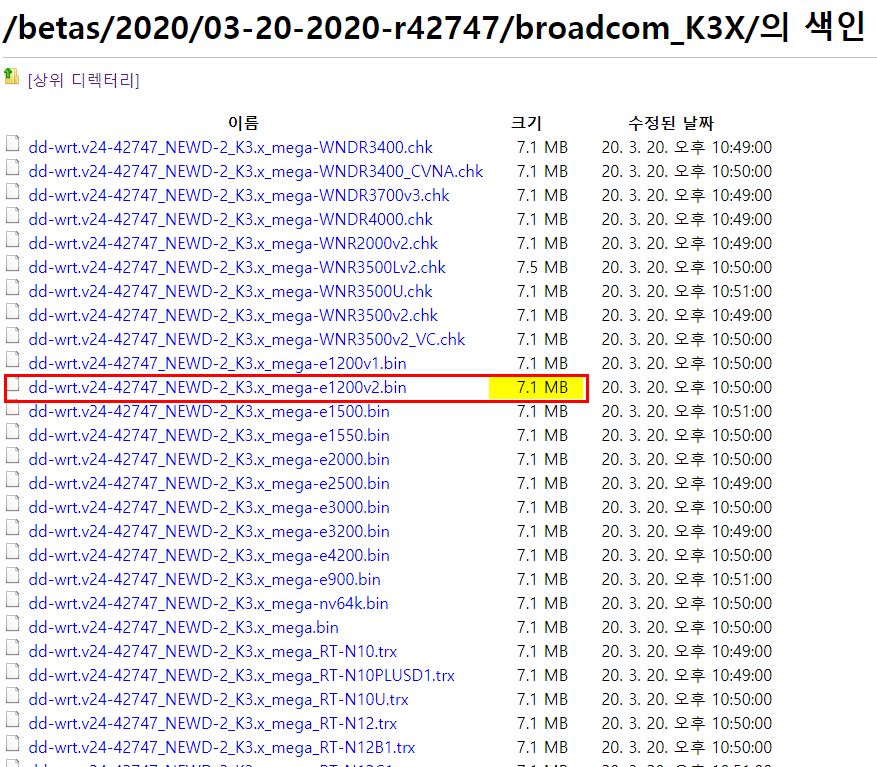The width and height of the screenshot is (877, 767).
Task: Click file icon beside WNDR3400.chk
Action: pos(13,144)
